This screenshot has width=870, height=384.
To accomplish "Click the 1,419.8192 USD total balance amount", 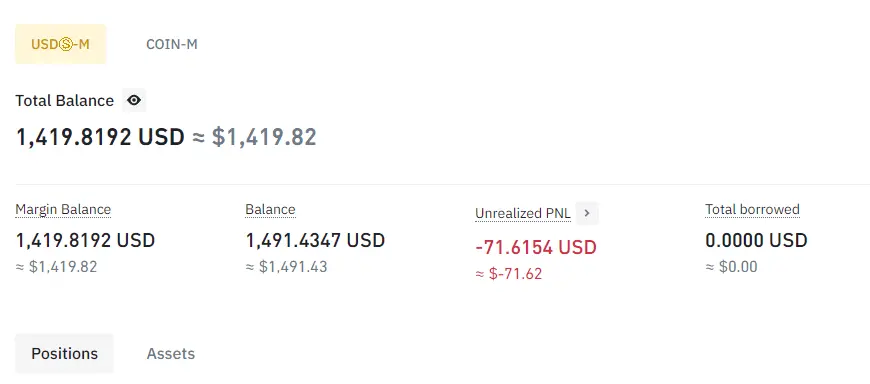I will tap(100, 137).
